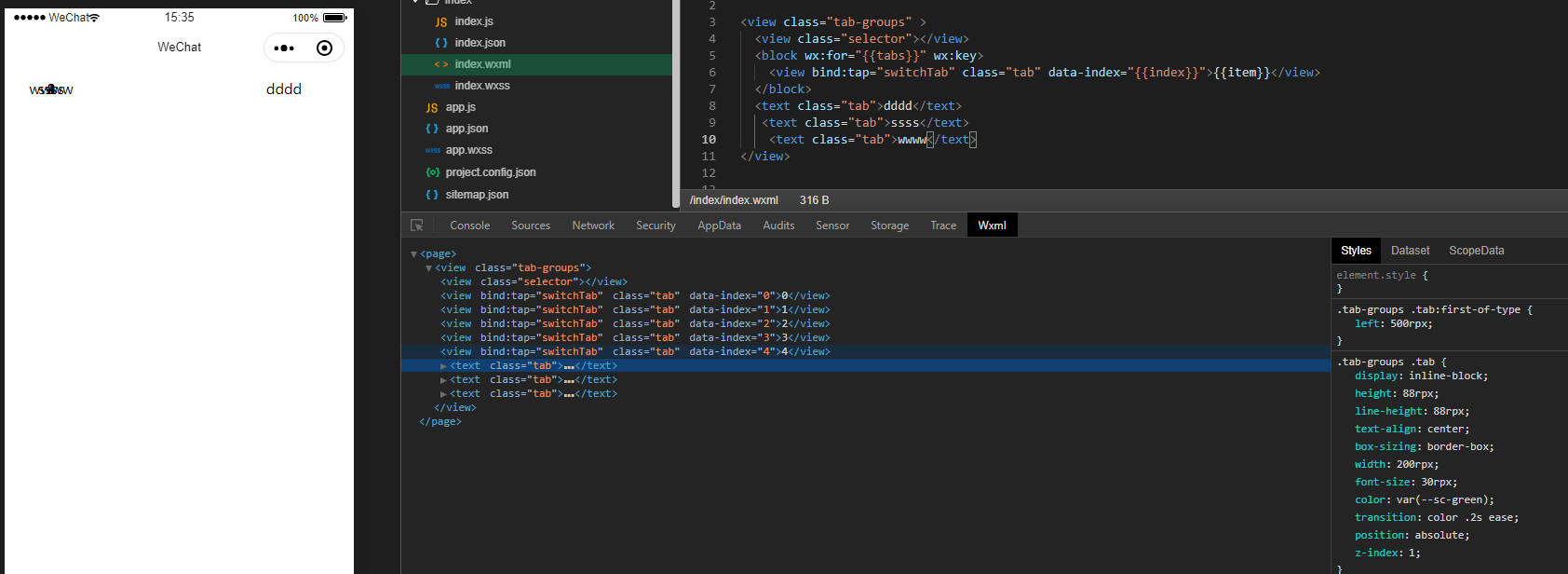Collapse the page node in Wxml tree

[x=413, y=254]
